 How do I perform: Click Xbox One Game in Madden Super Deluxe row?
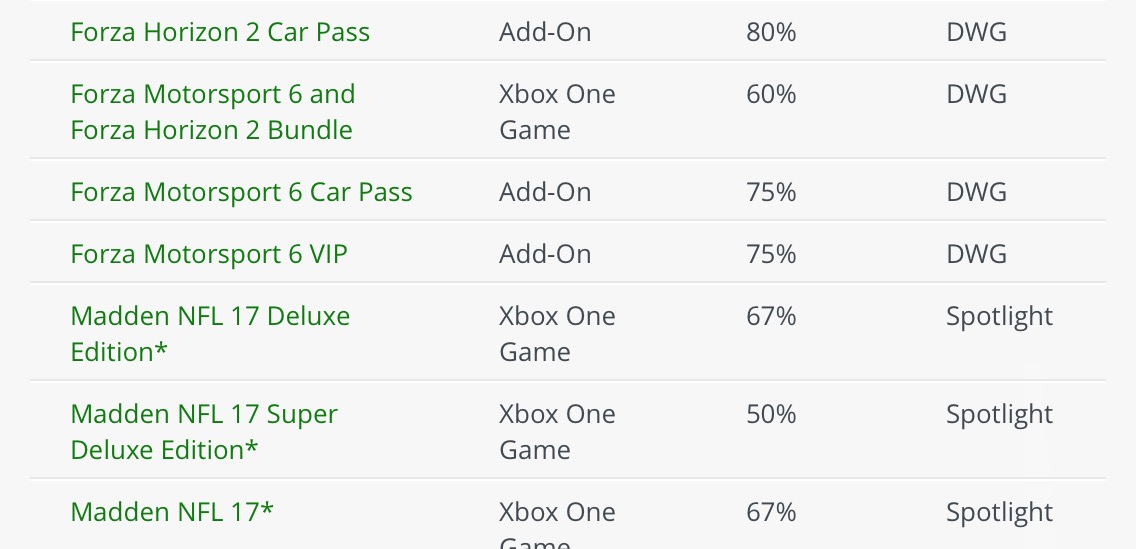click(x=557, y=432)
